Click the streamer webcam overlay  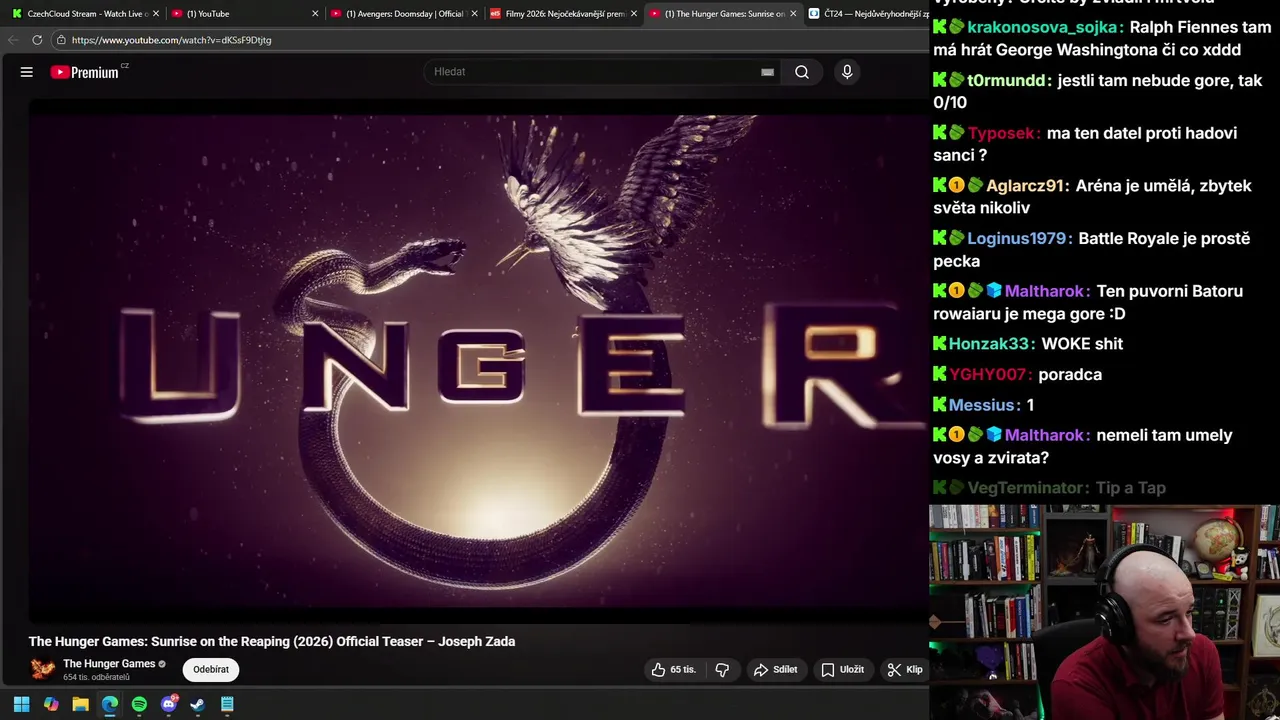coord(1104,612)
